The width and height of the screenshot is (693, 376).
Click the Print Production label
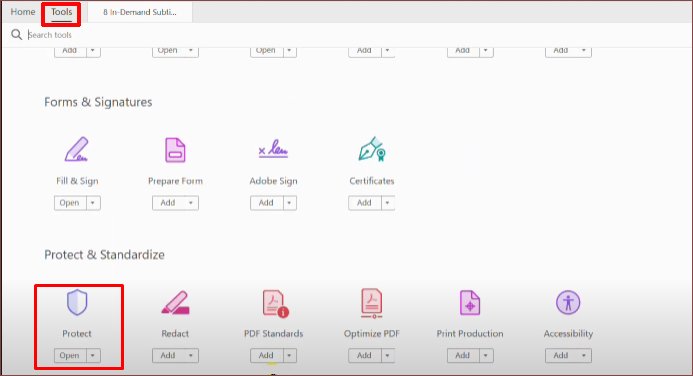[x=470, y=334]
